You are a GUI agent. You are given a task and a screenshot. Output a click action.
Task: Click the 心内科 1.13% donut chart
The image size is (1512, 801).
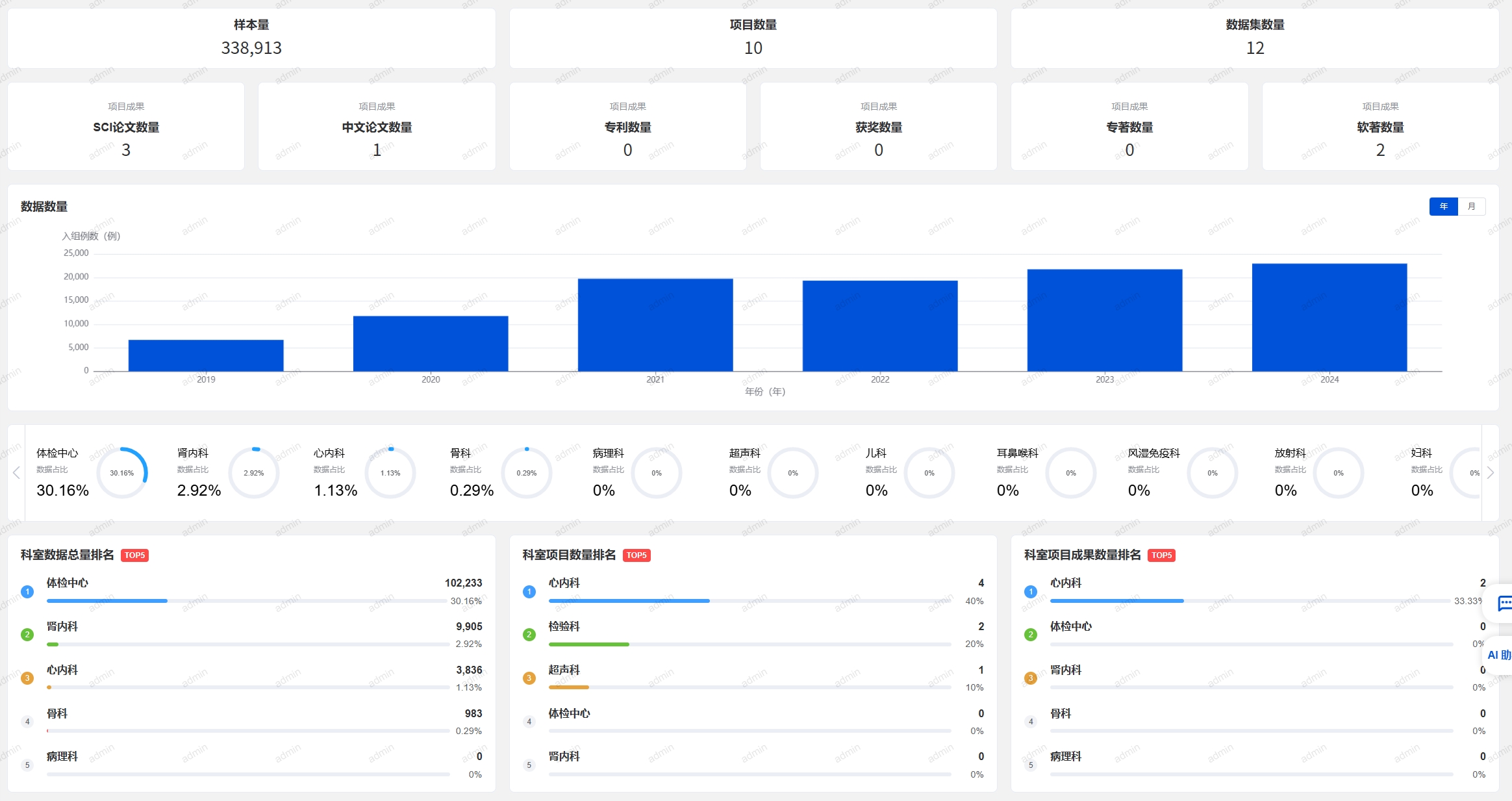[x=390, y=473]
